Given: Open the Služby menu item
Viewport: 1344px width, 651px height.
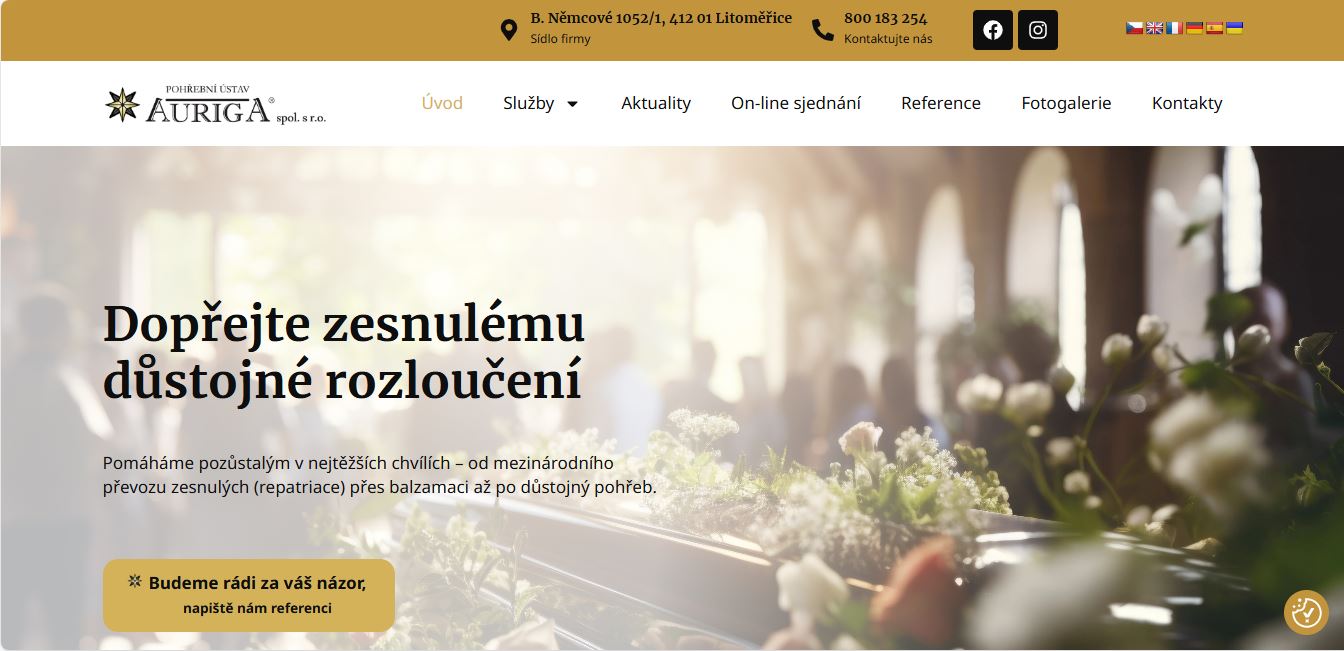Looking at the screenshot, I should coord(529,103).
